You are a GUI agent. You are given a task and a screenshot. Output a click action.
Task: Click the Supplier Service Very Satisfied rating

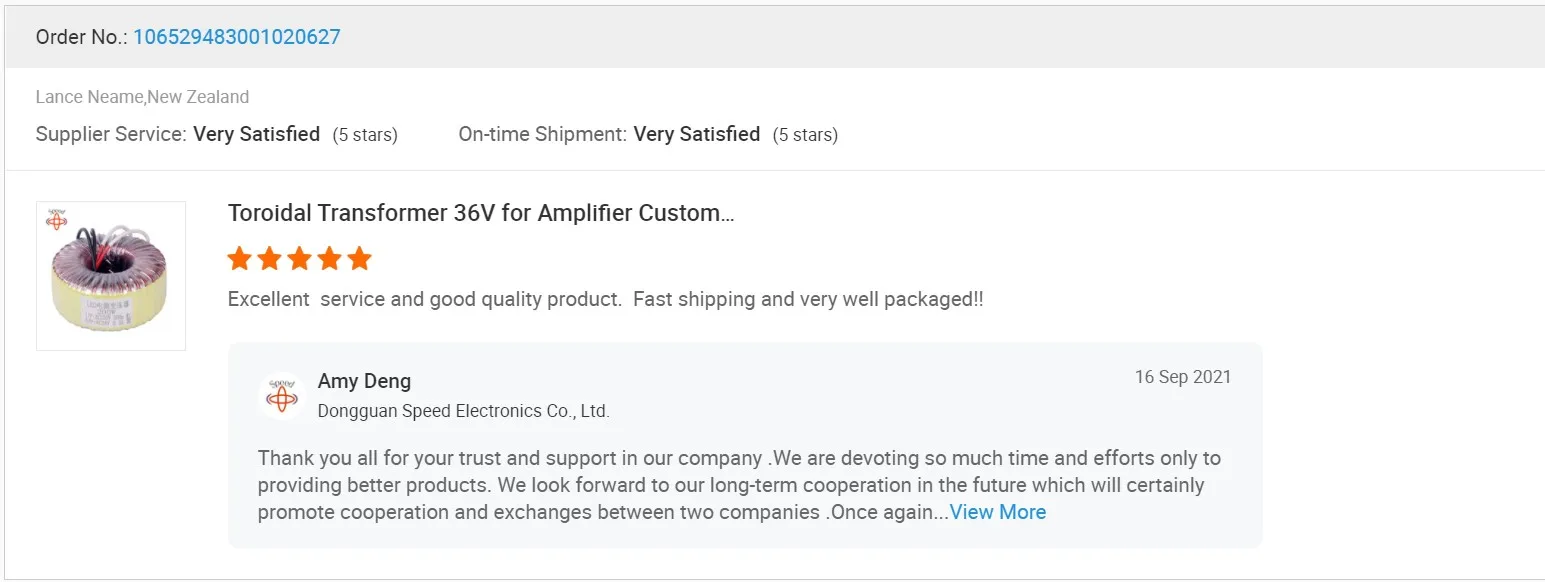[256, 134]
